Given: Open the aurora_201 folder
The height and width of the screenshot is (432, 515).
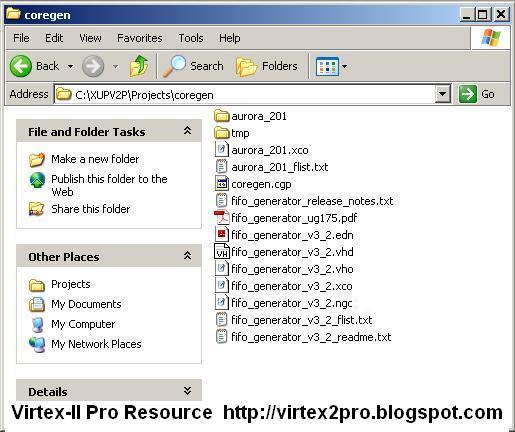Looking at the screenshot, I should click(250, 116).
